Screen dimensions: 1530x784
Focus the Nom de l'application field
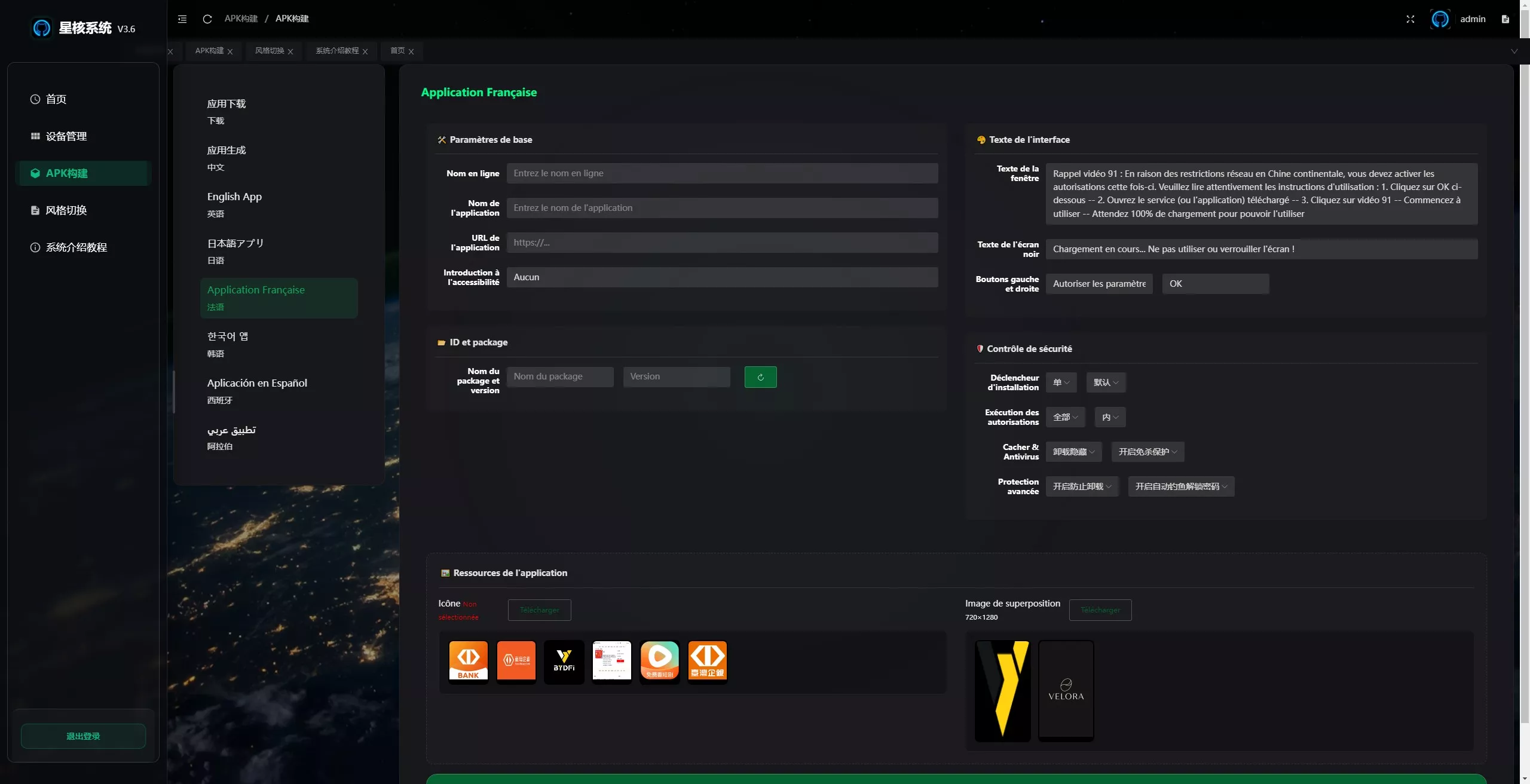(723, 208)
